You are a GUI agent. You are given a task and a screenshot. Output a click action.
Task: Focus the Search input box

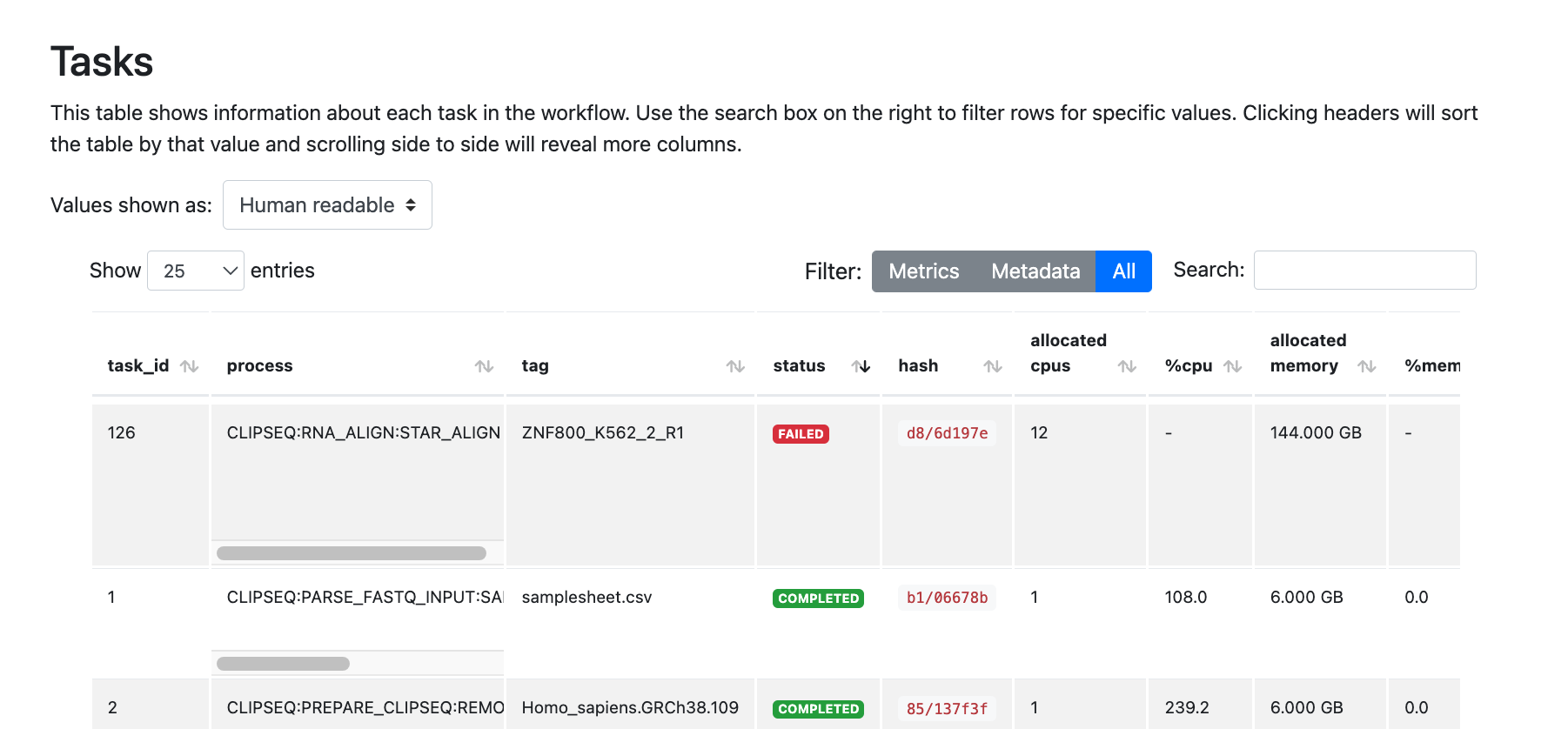pos(1364,271)
